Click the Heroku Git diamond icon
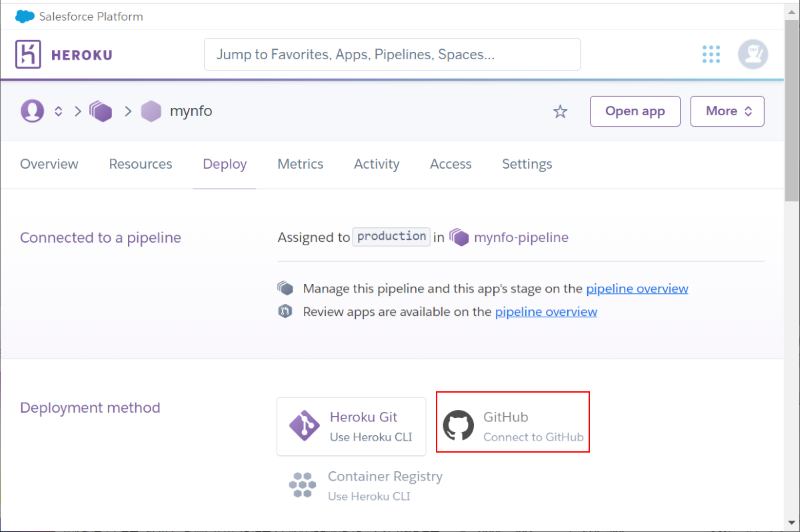800x532 pixels. click(304, 425)
